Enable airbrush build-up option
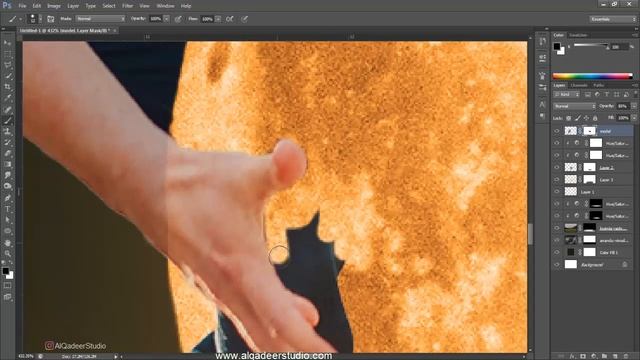 point(230,19)
